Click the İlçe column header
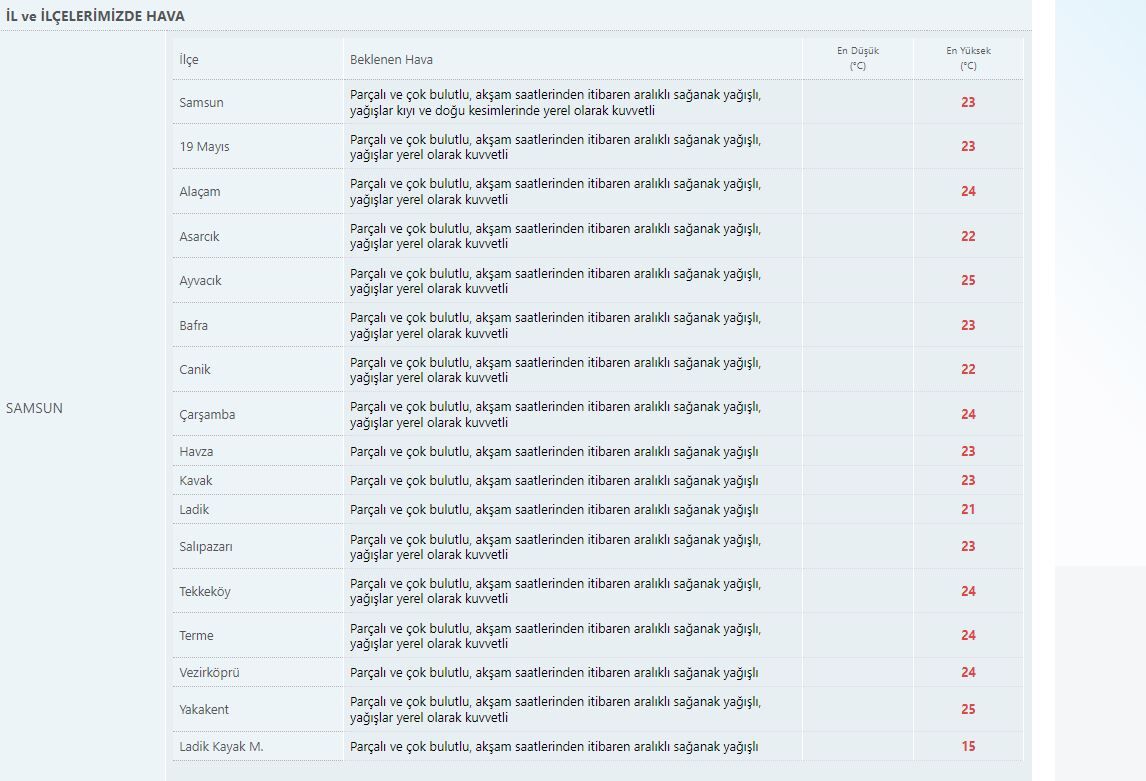This screenshot has width=1146, height=781. coord(189,60)
